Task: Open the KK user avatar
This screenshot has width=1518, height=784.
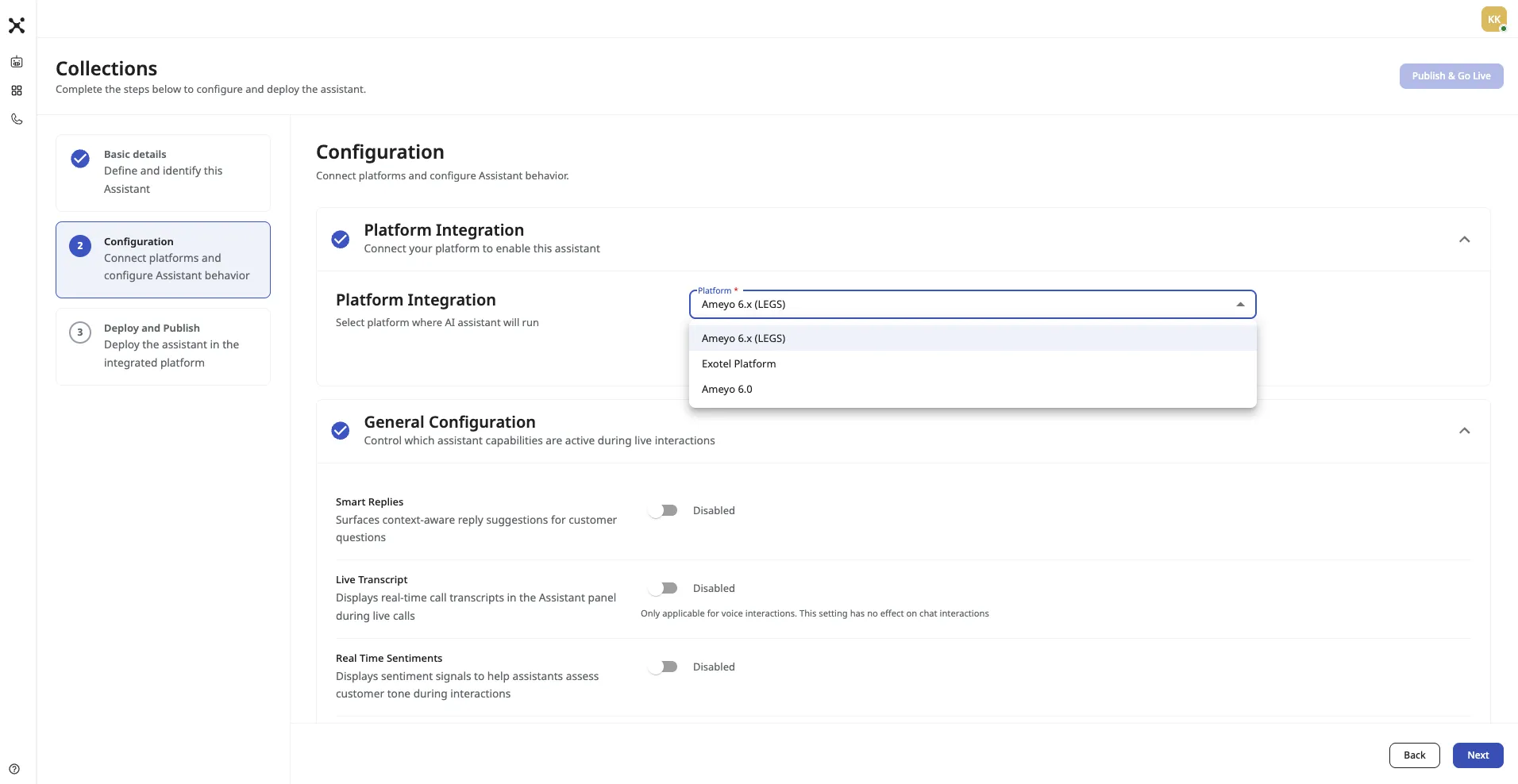Action: pos(1493,19)
